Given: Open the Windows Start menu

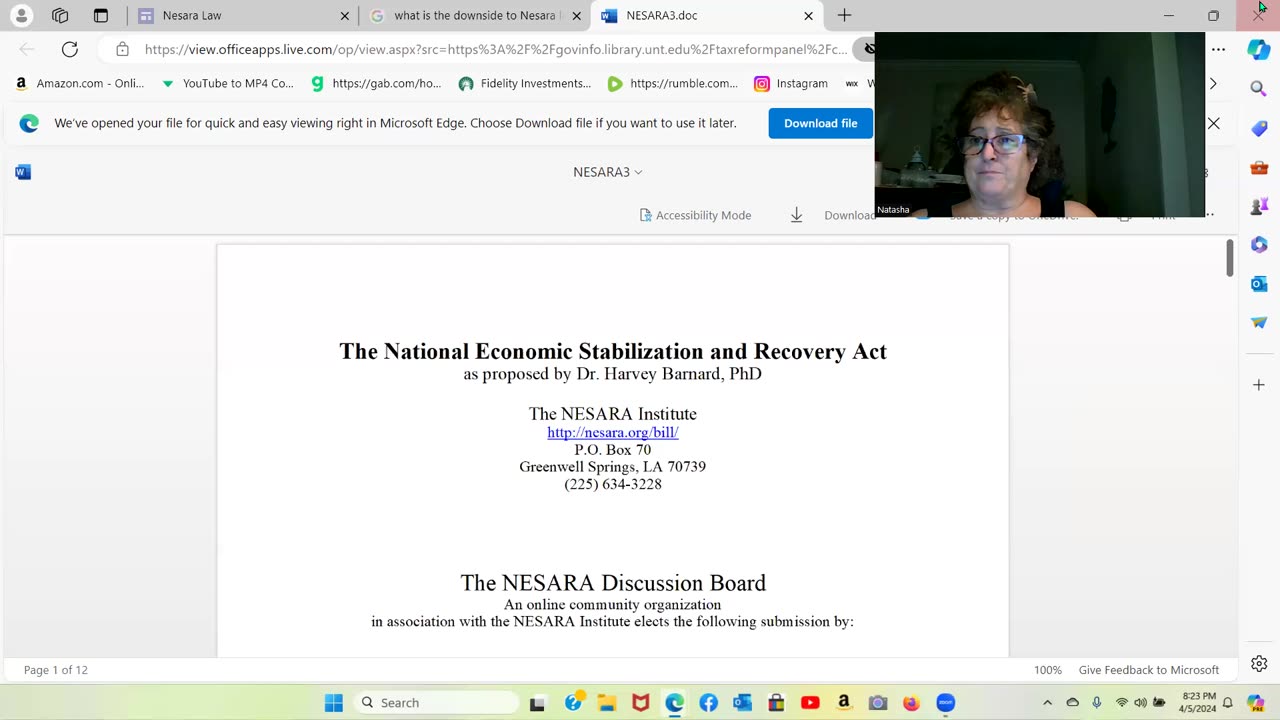Looking at the screenshot, I should 334,703.
